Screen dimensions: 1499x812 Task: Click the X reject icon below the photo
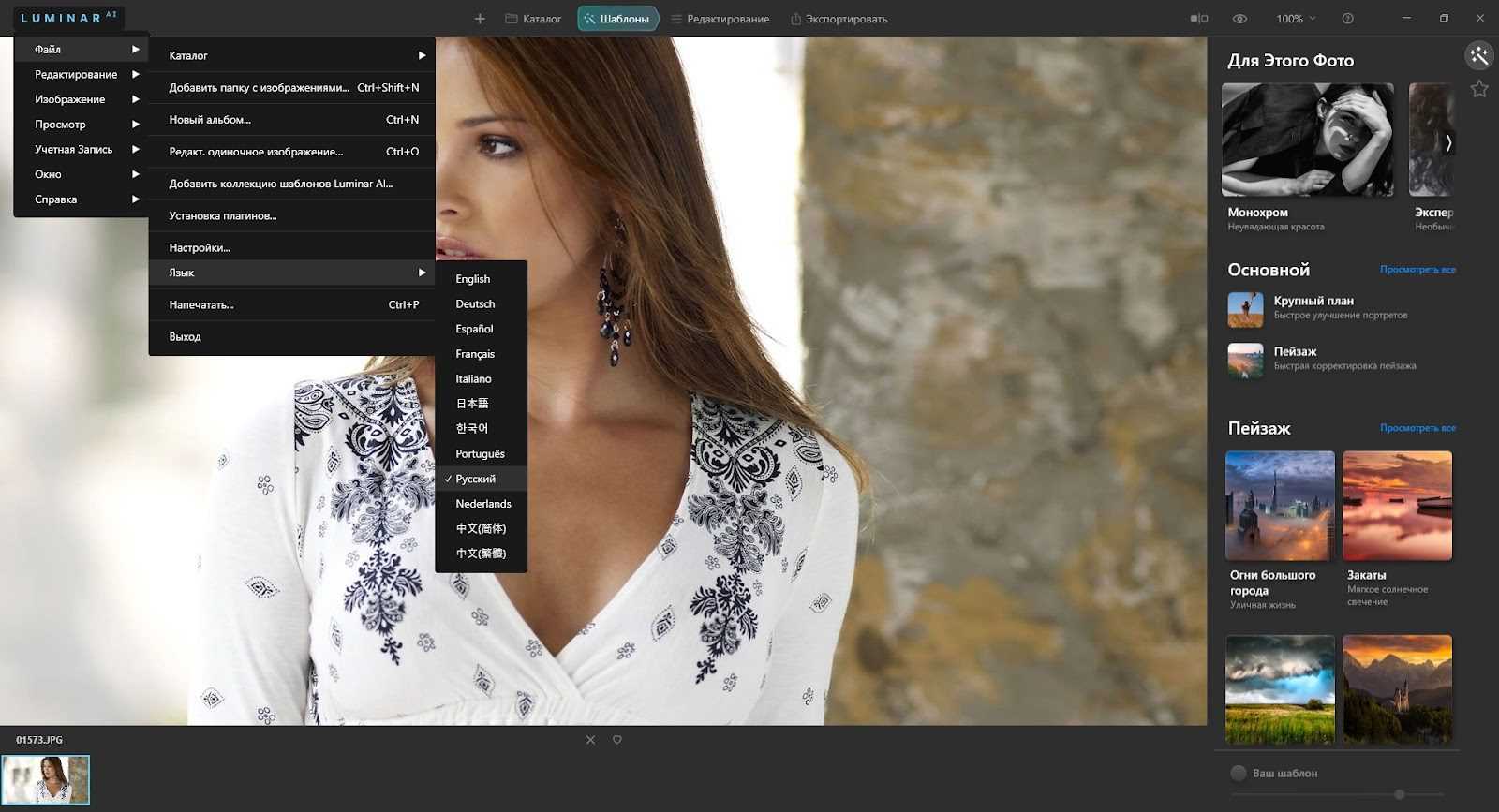pyautogui.click(x=590, y=740)
